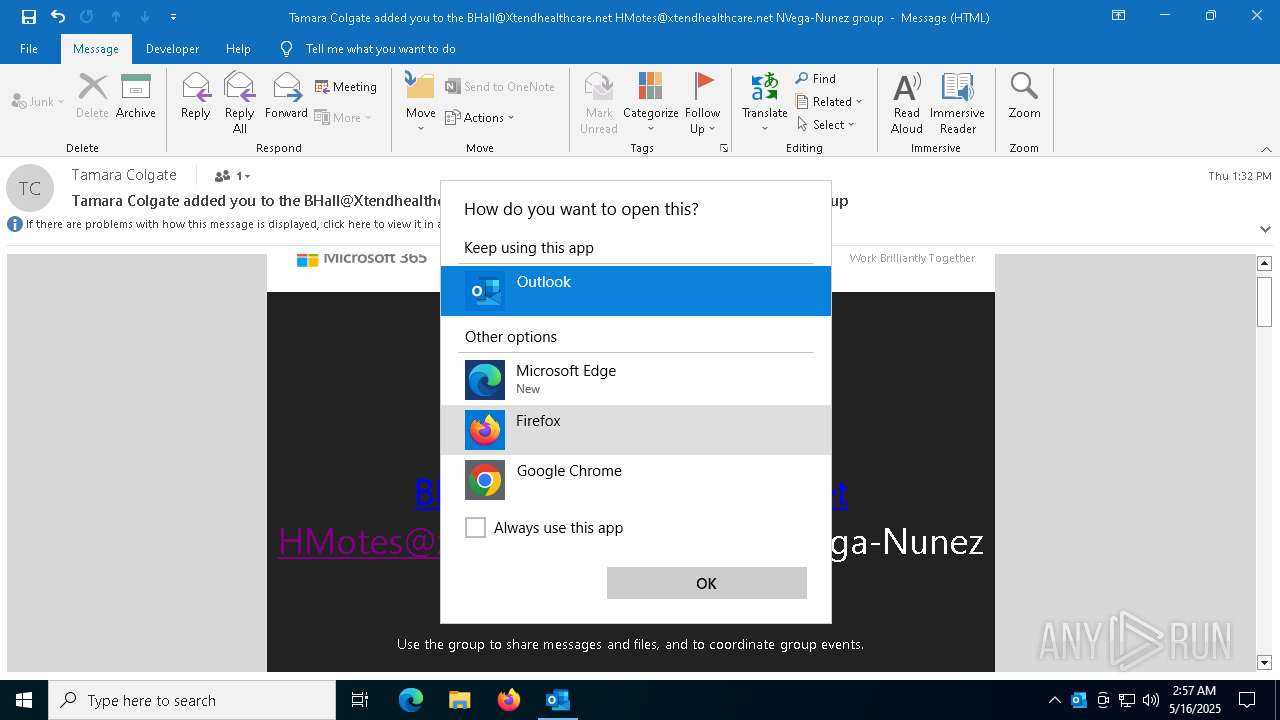Click the message display problems info bar
The image size is (1280, 720).
(222, 224)
